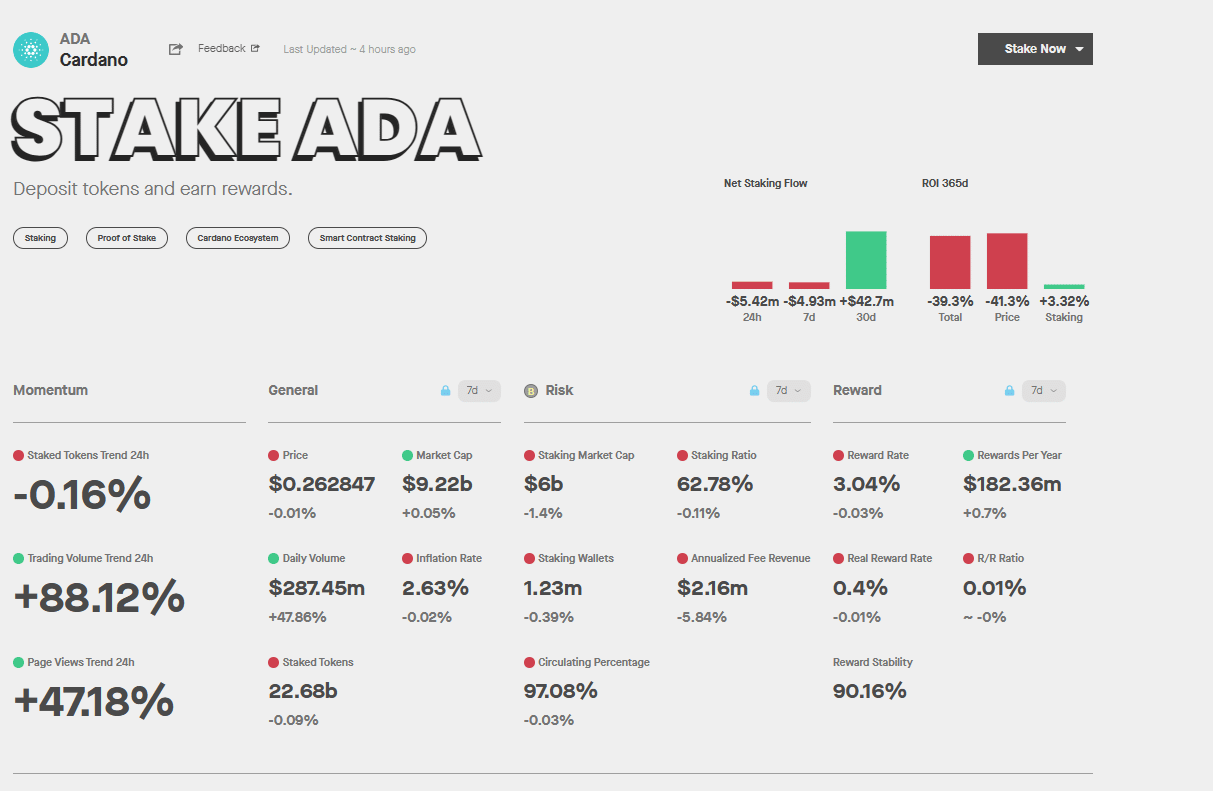
Task: Open the 7d dropdown in Reward section
Action: [x=1044, y=391]
